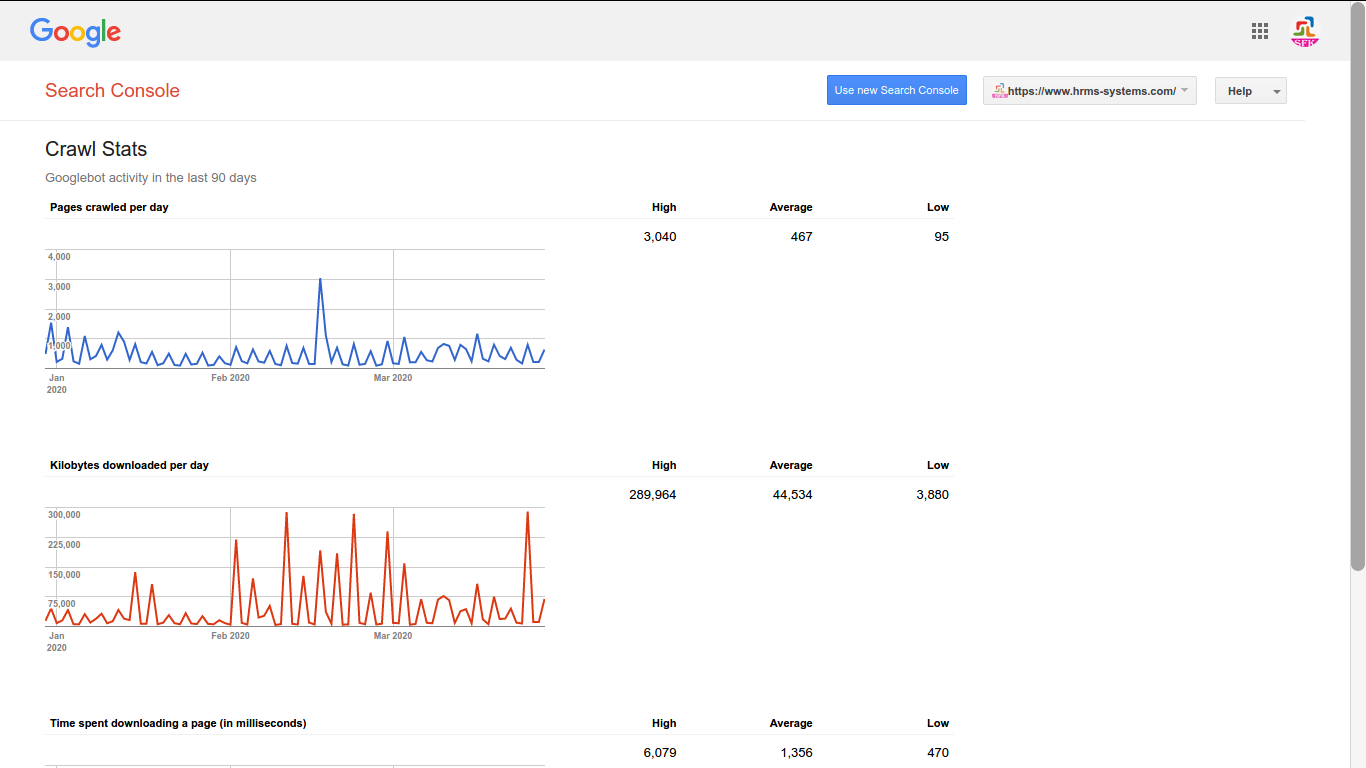Open the Help dropdown arrow
1366x768 pixels.
(x=1276, y=91)
